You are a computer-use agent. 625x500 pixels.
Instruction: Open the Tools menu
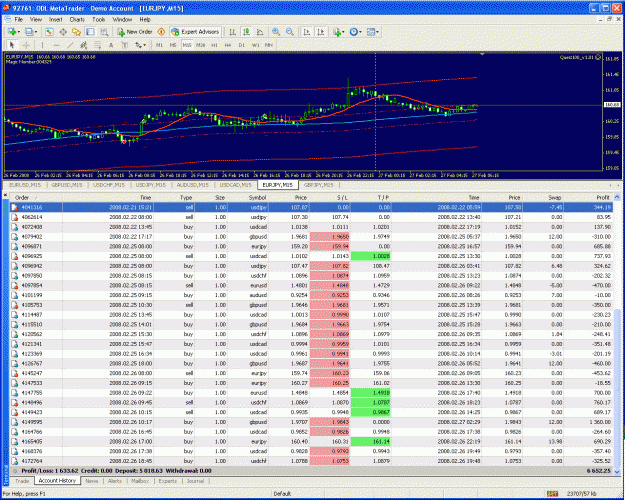98,20
